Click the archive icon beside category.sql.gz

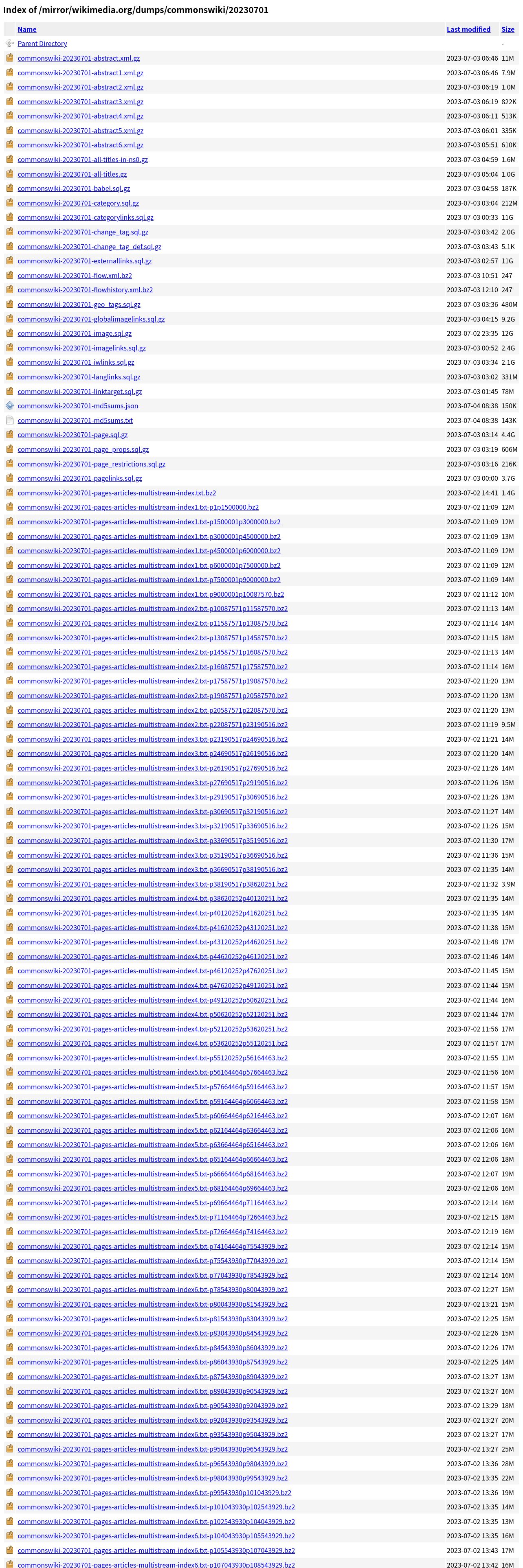point(10,203)
